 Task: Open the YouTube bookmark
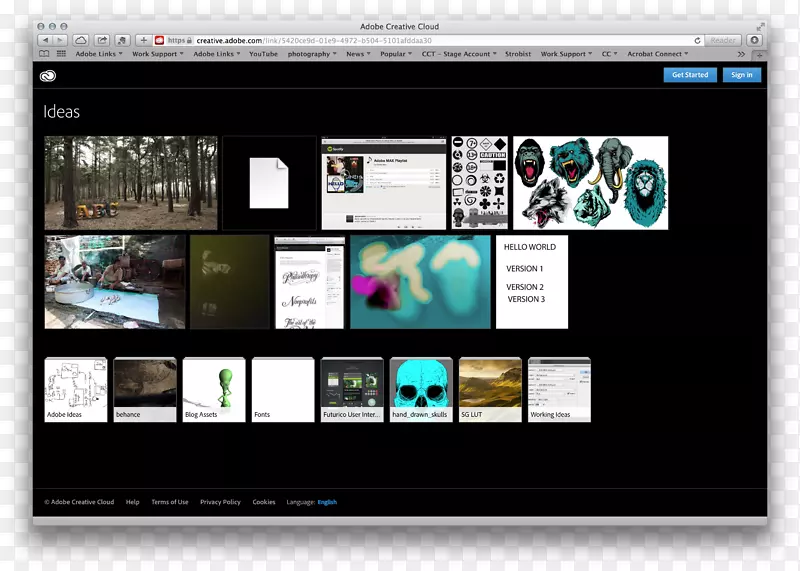pyautogui.click(x=263, y=54)
